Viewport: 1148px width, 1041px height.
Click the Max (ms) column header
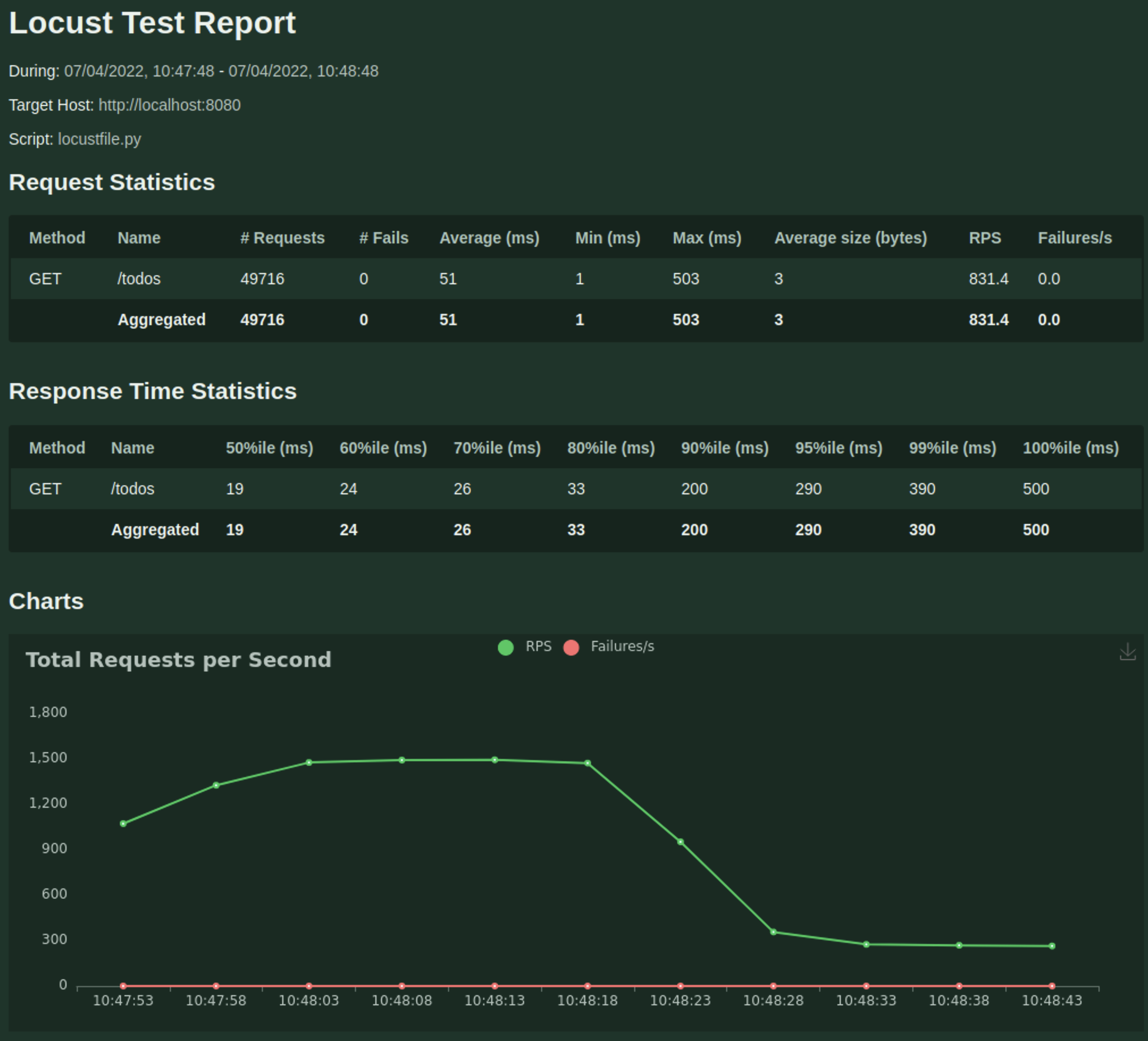707,238
